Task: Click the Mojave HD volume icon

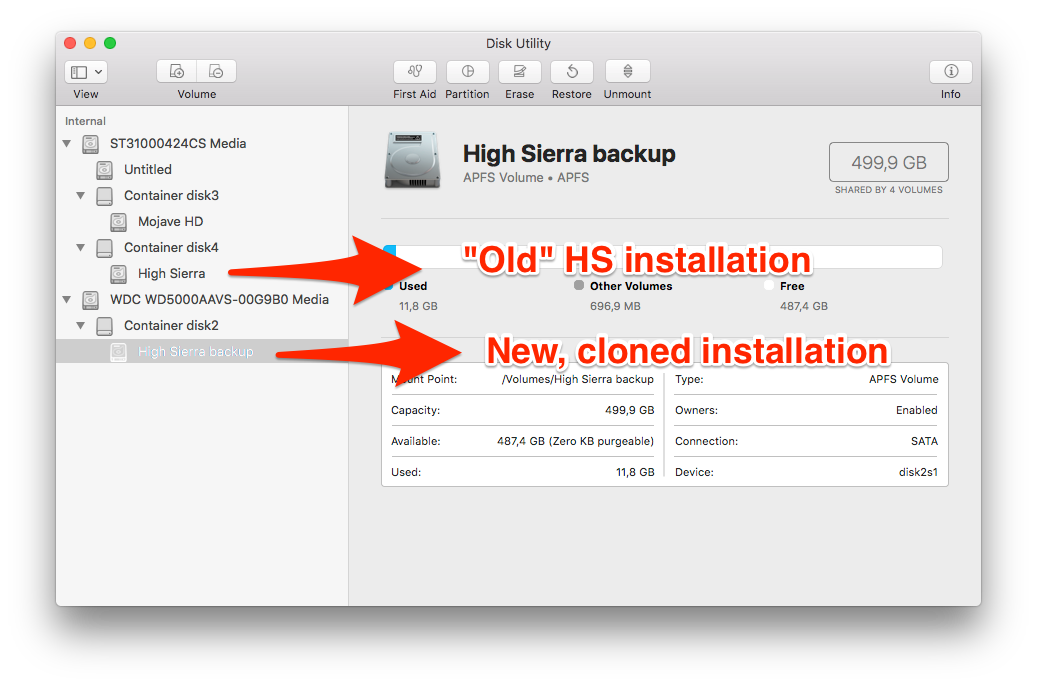Action: coord(118,222)
